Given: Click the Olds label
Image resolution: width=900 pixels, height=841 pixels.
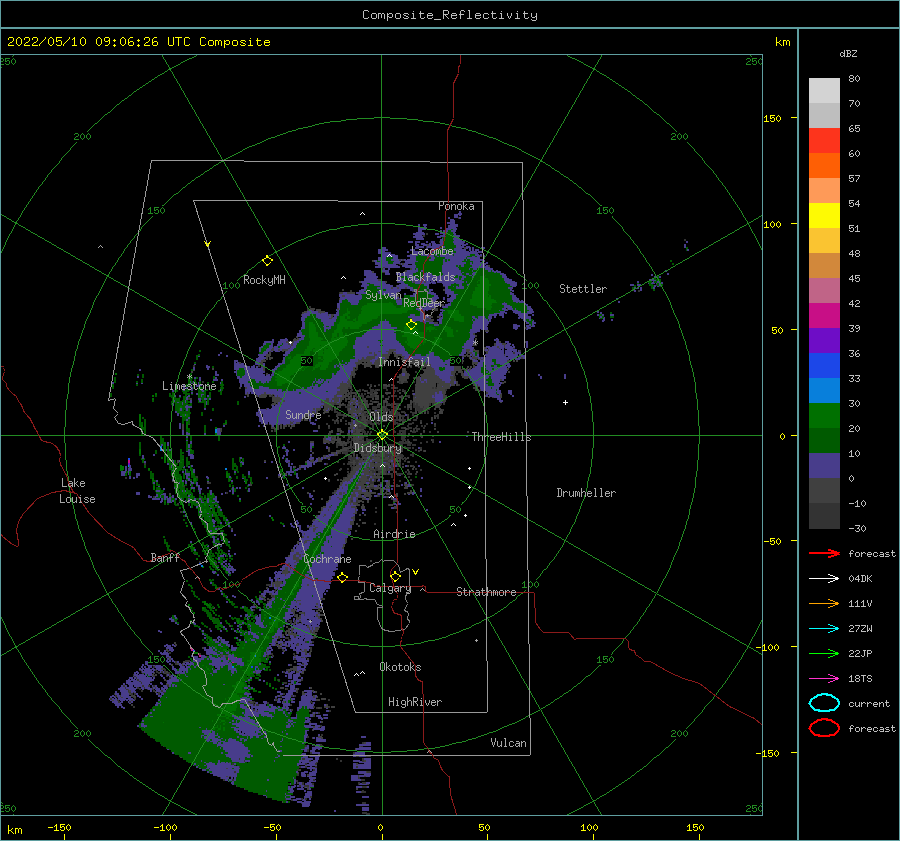Looking at the screenshot, I should click(x=381, y=417).
